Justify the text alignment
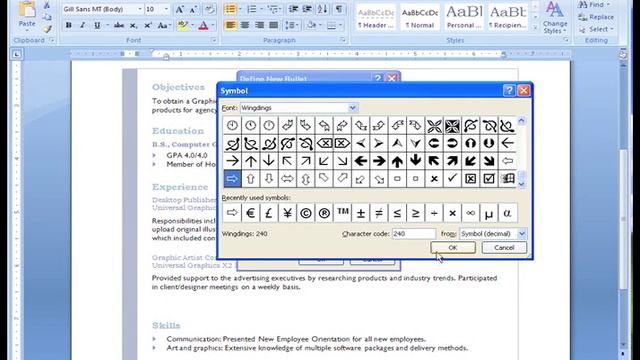640x360 pixels. click(273, 25)
